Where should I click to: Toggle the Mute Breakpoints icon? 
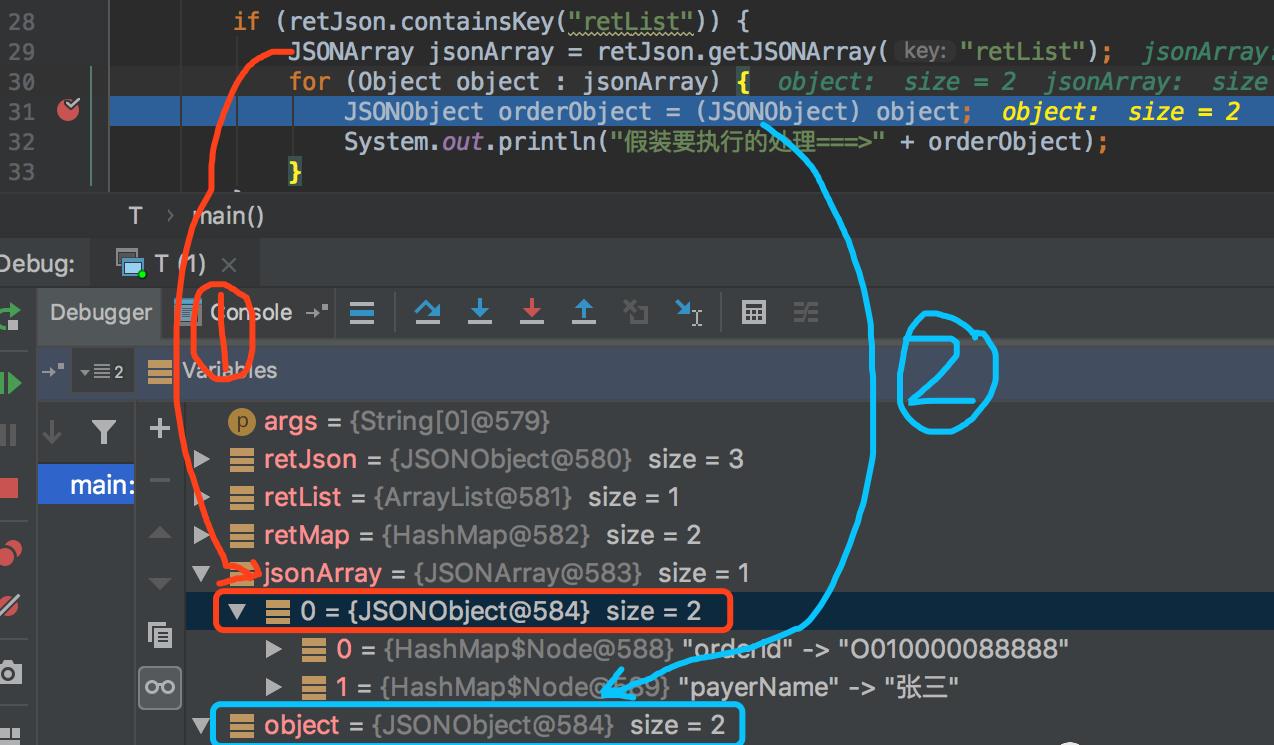coord(9,605)
